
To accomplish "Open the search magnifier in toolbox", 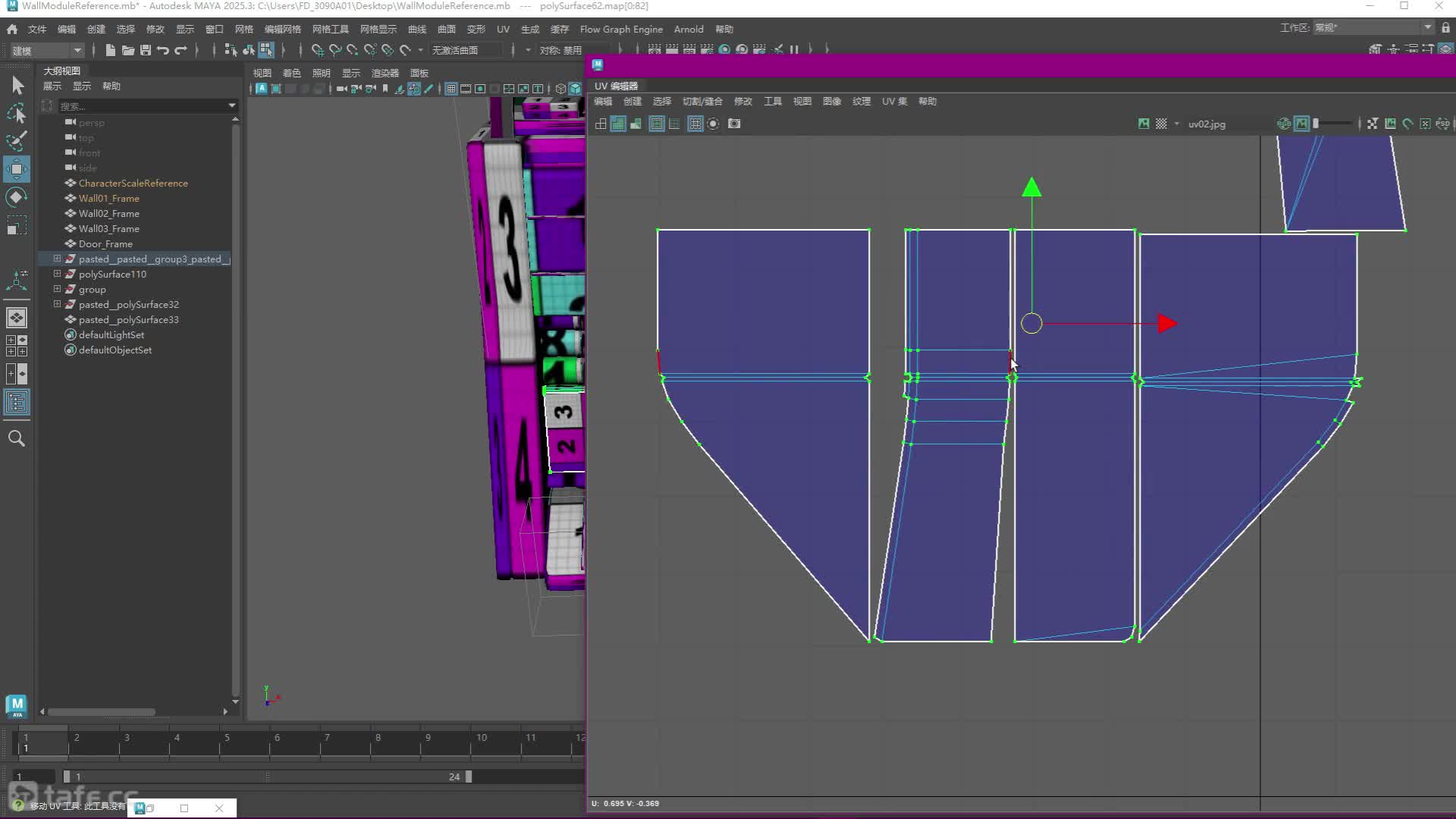I will click(x=17, y=438).
